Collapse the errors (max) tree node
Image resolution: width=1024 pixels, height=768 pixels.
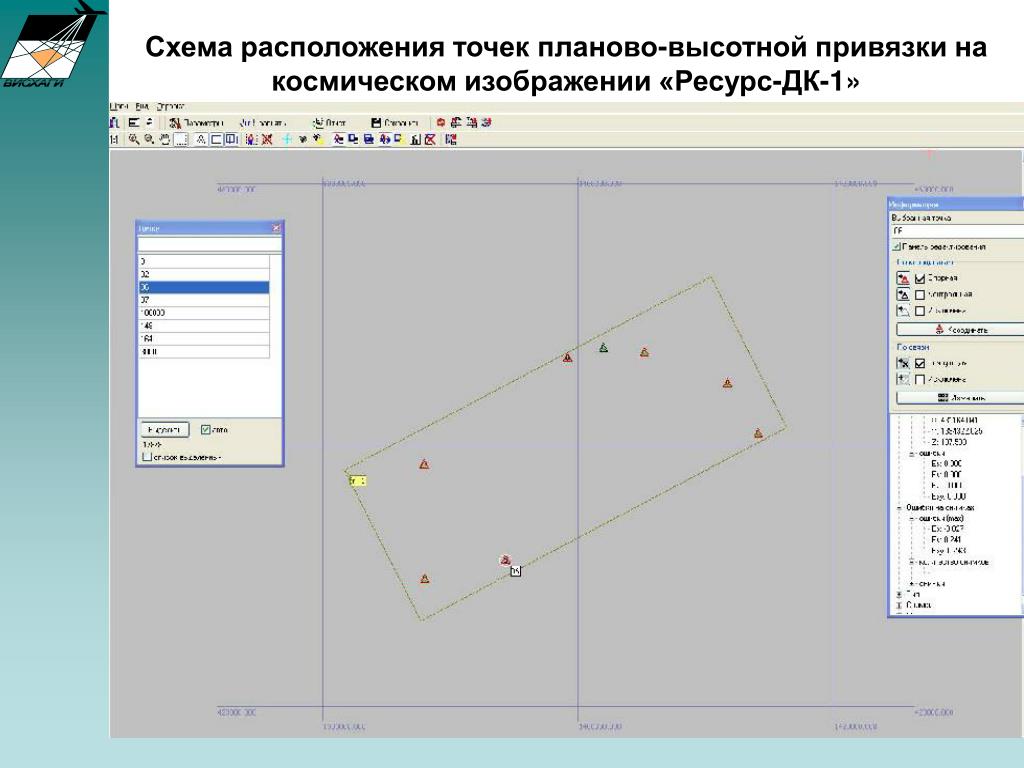tap(912, 519)
